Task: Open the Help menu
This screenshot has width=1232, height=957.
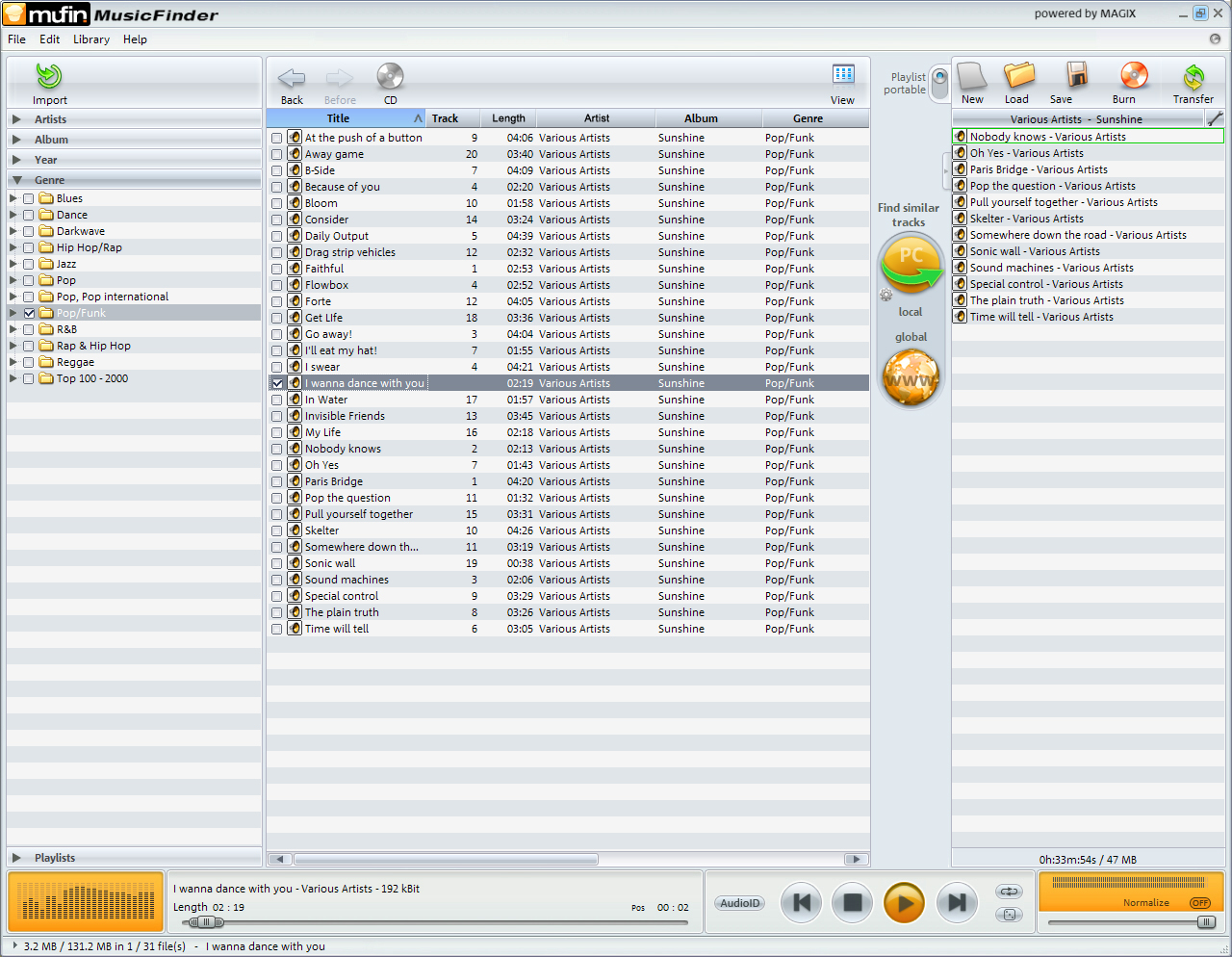Action: click(135, 39)
